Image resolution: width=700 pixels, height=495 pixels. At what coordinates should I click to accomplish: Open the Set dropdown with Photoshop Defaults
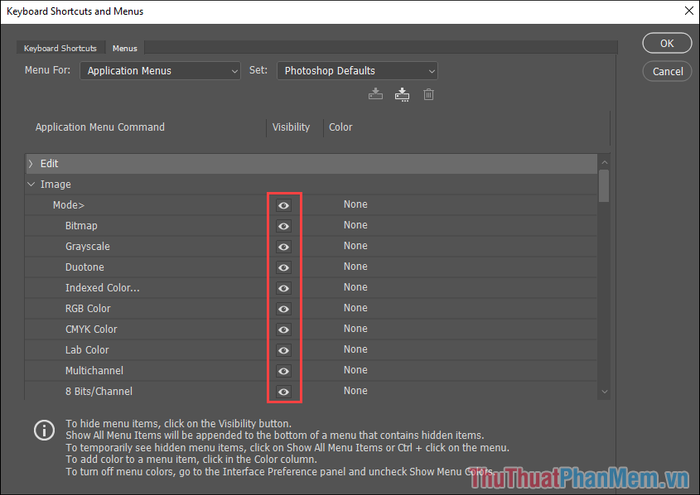click(357, 71)
